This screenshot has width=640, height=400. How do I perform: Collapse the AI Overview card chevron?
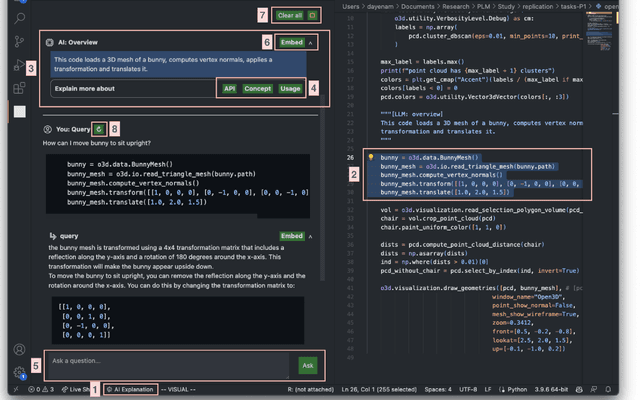[311, 43]
